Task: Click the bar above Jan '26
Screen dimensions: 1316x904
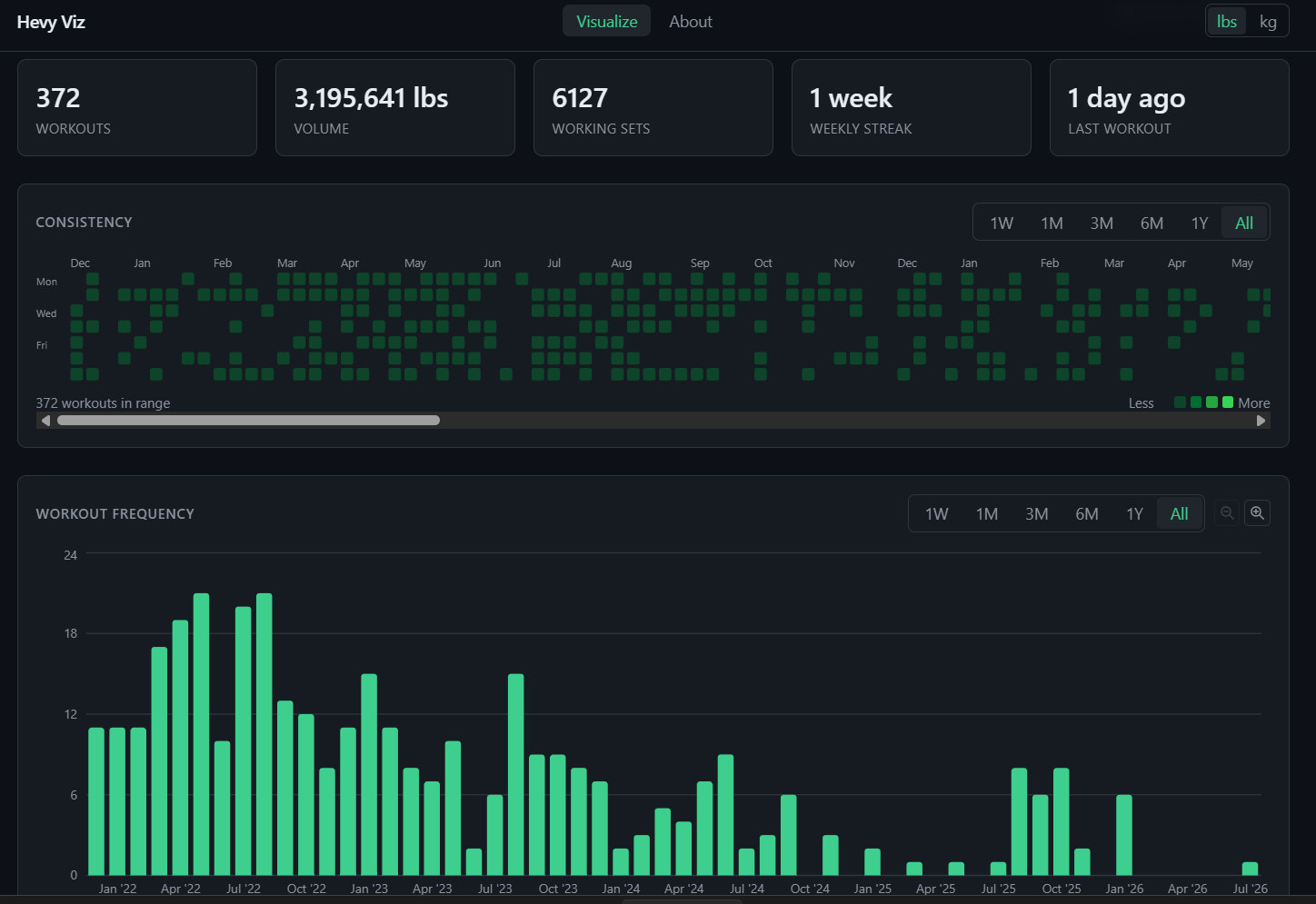Action: (x=1124, y=835)
